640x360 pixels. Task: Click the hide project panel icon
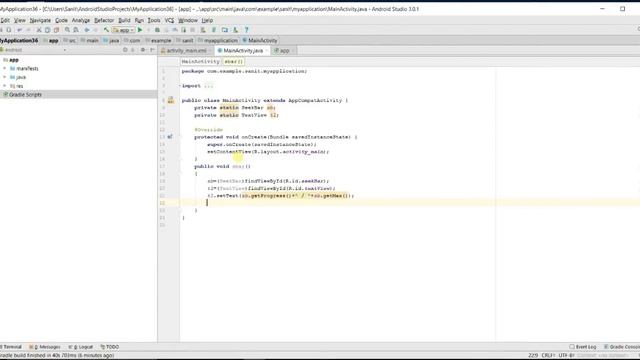coord(152,50)
